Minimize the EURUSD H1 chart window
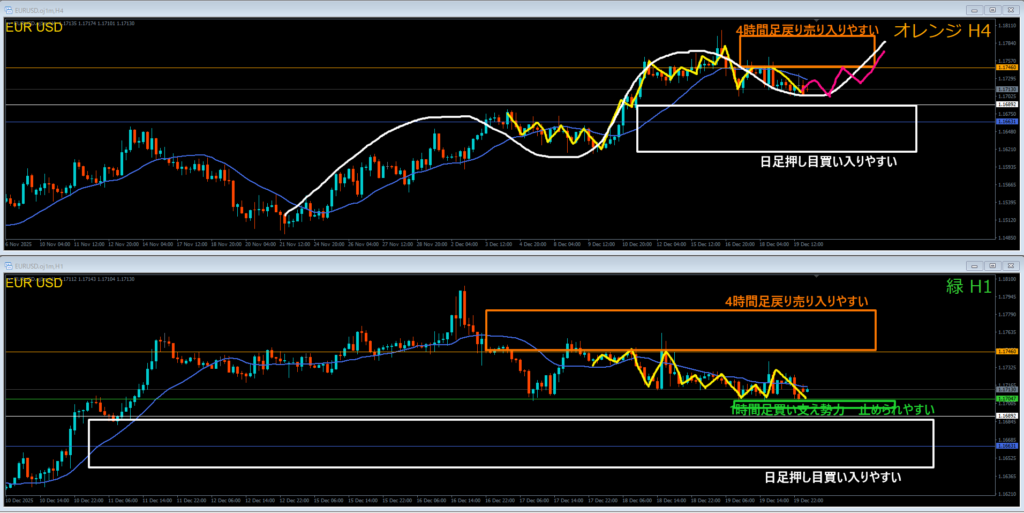Viewport: 1024px width, 513px height. [975, 265]
